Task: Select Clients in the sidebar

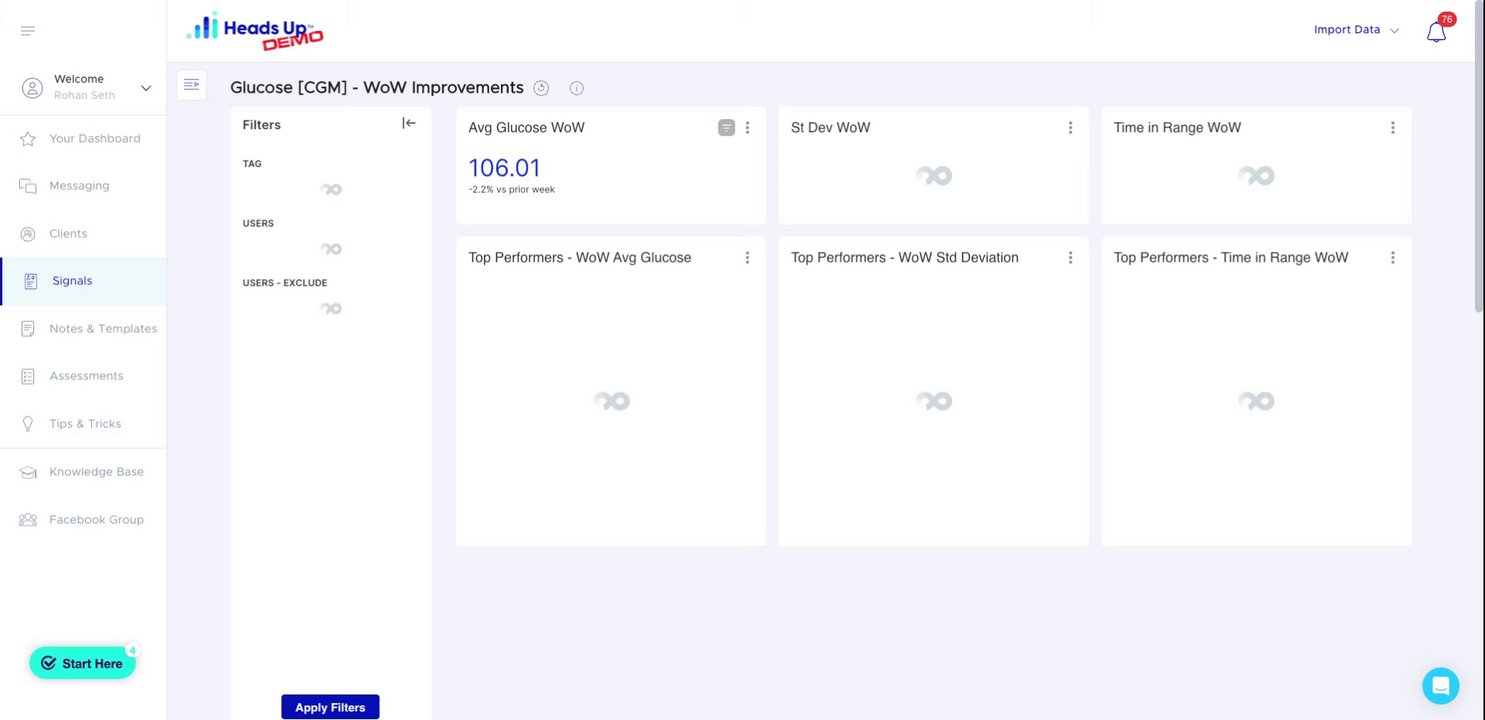Action: coord(68,234)
